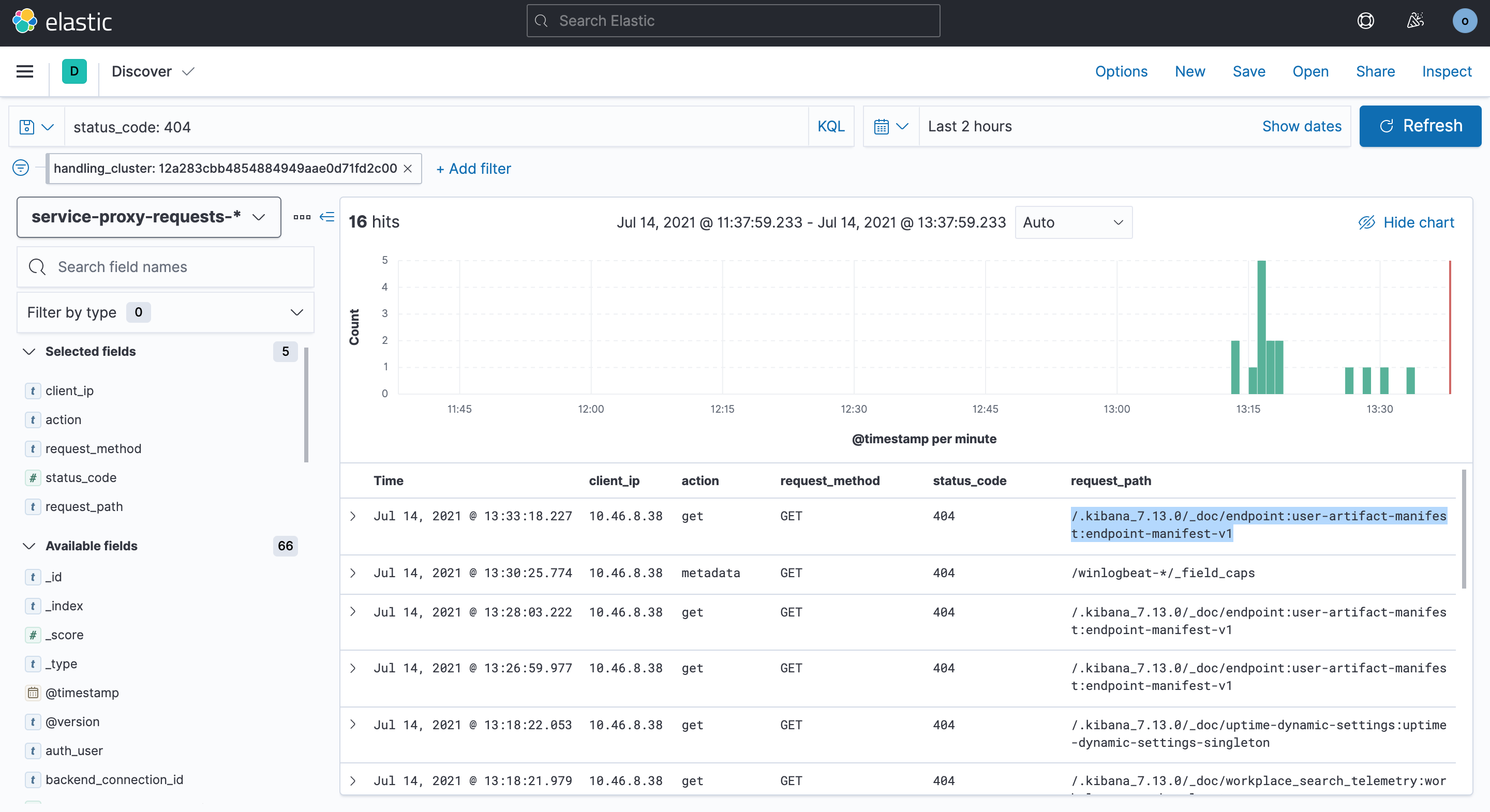Screen dimensions: 1490x812
Task: Open the main navigation hamburger menu
Action: pos(25,71)
